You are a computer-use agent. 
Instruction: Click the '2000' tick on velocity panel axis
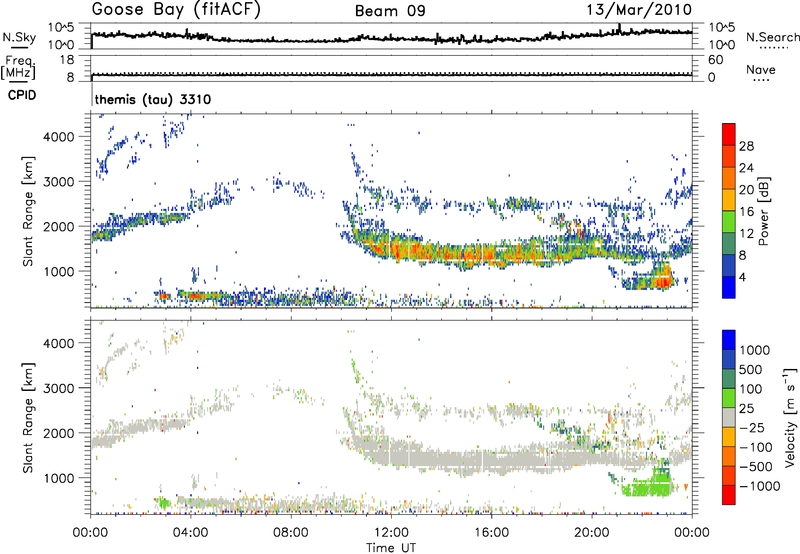(x=59, y=433)
